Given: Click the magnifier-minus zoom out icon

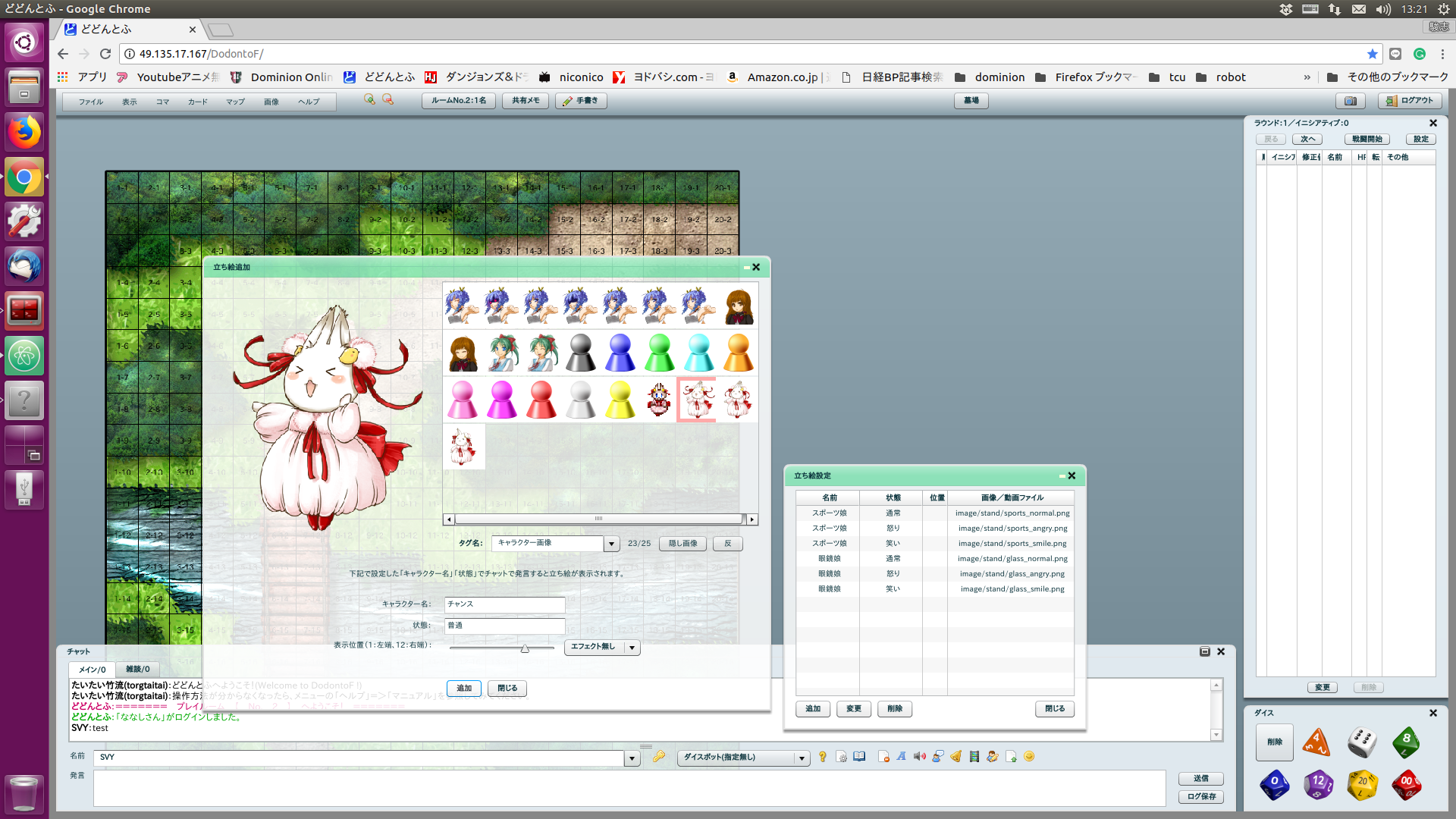Looking at the screenshot, I should coord(388,100).
